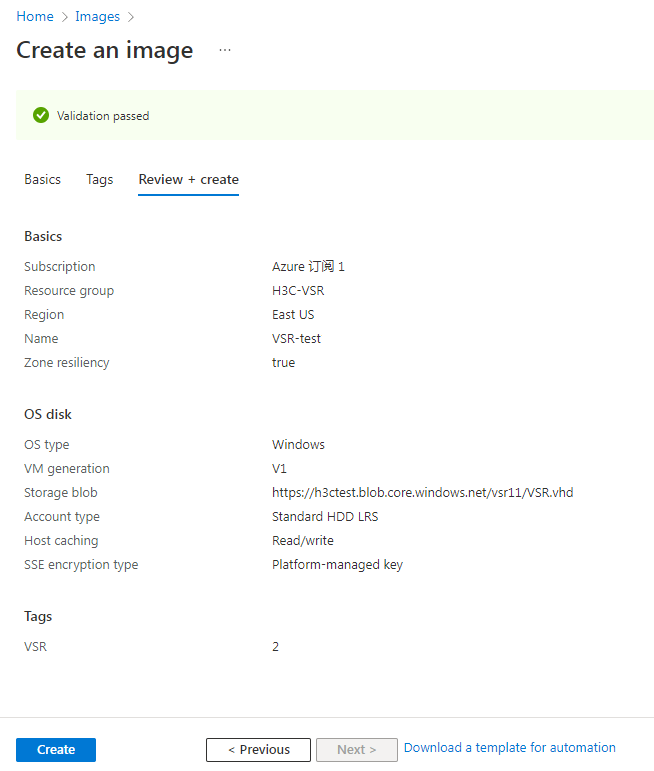Download a template for automation
The image size is (654, 771).
click(x=509, y=747)
